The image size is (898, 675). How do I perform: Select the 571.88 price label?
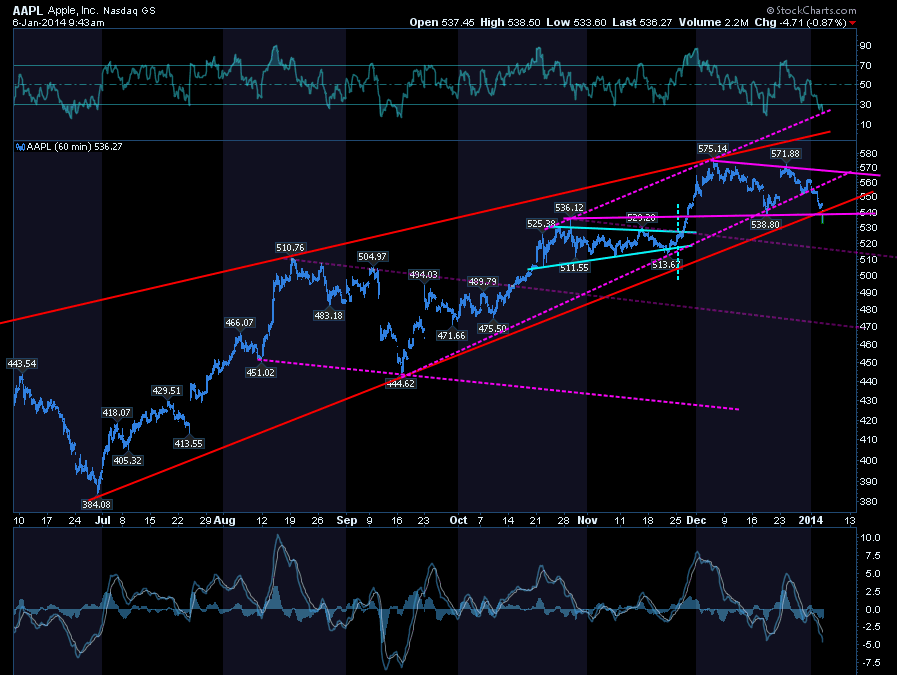785,153
